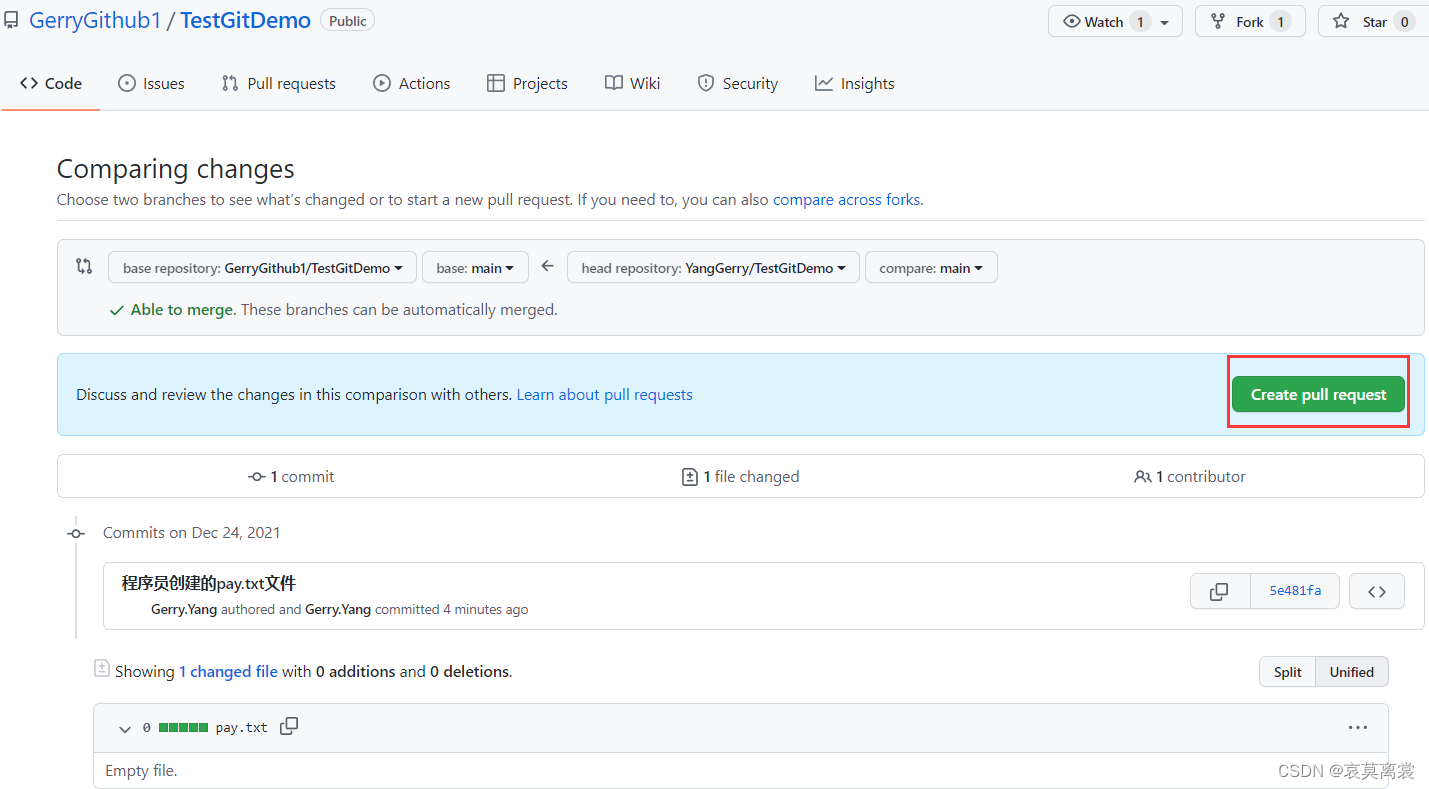Open the Security tab
1429x789 pixels.
click(x=738, y=84)
